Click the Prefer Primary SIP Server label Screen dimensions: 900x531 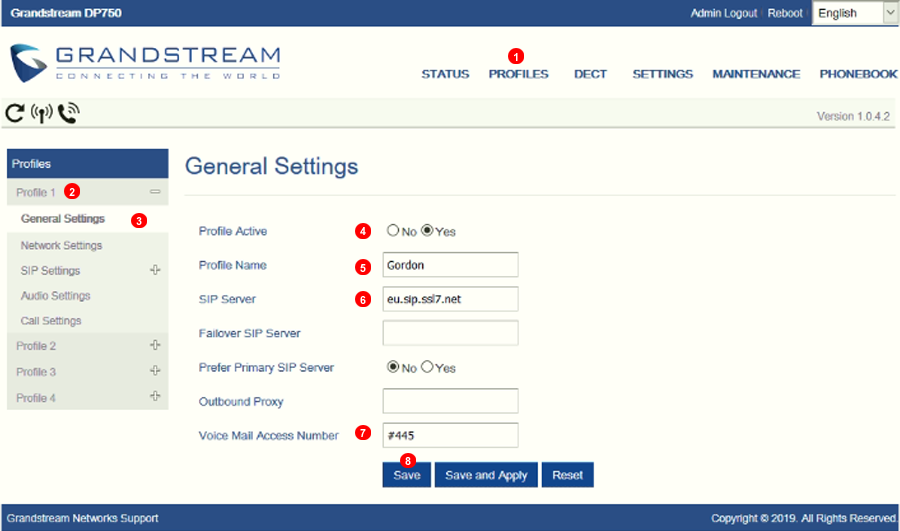coord(266,367)
